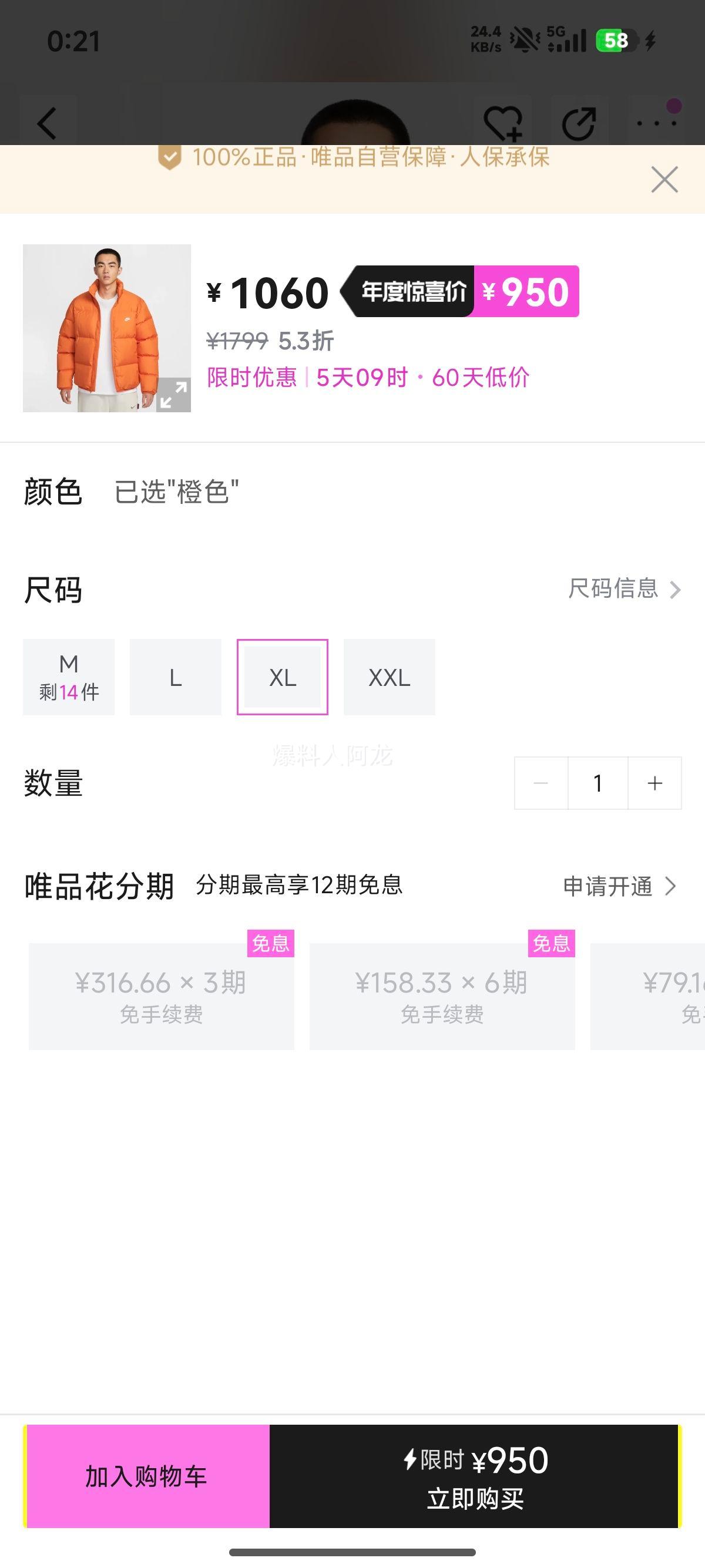Screen dimensions: 705x1568
Task: Open the three-dot more menu
Action: pyautogui.click(x=656, y=123)
